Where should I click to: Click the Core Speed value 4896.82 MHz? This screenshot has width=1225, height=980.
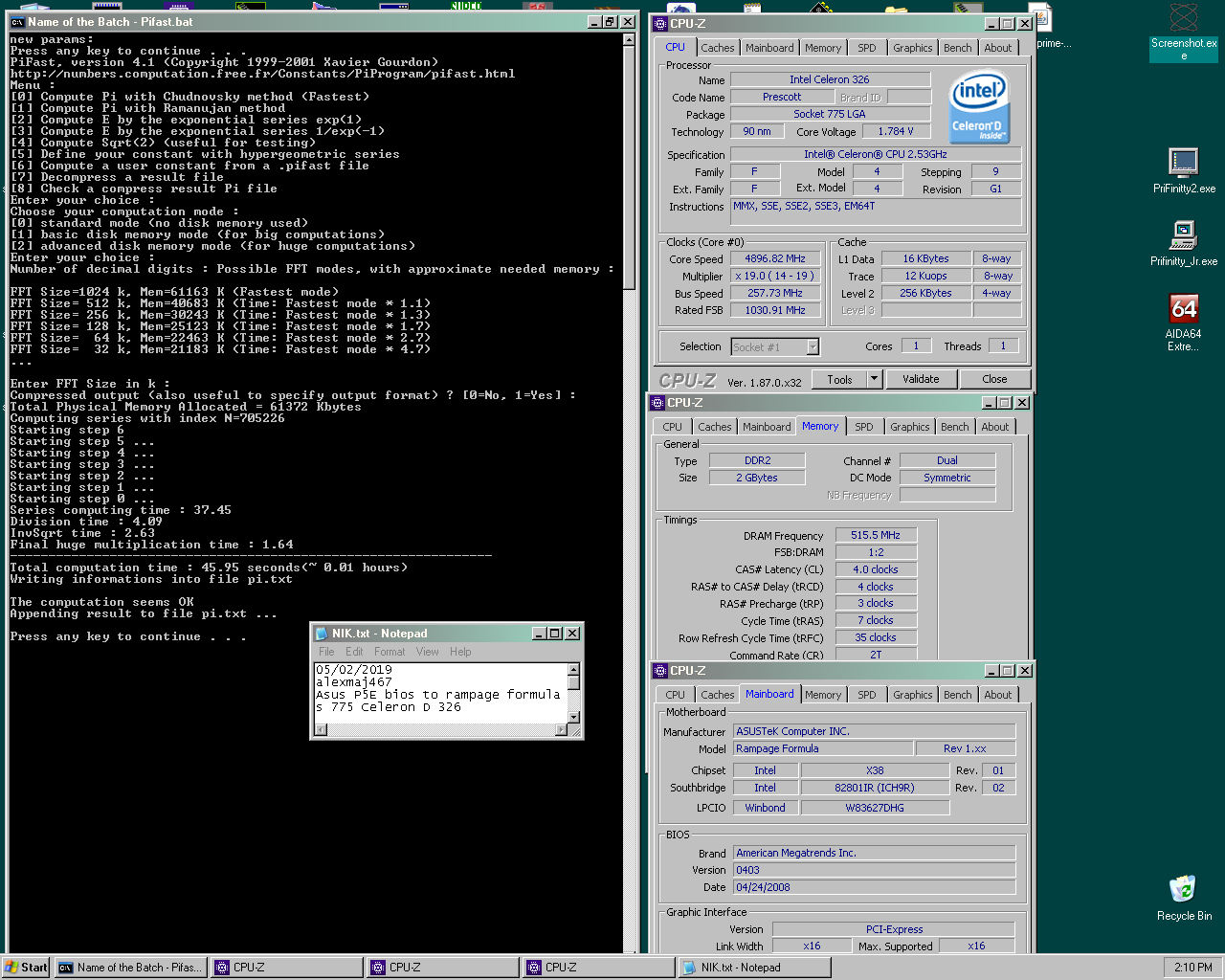775,259
